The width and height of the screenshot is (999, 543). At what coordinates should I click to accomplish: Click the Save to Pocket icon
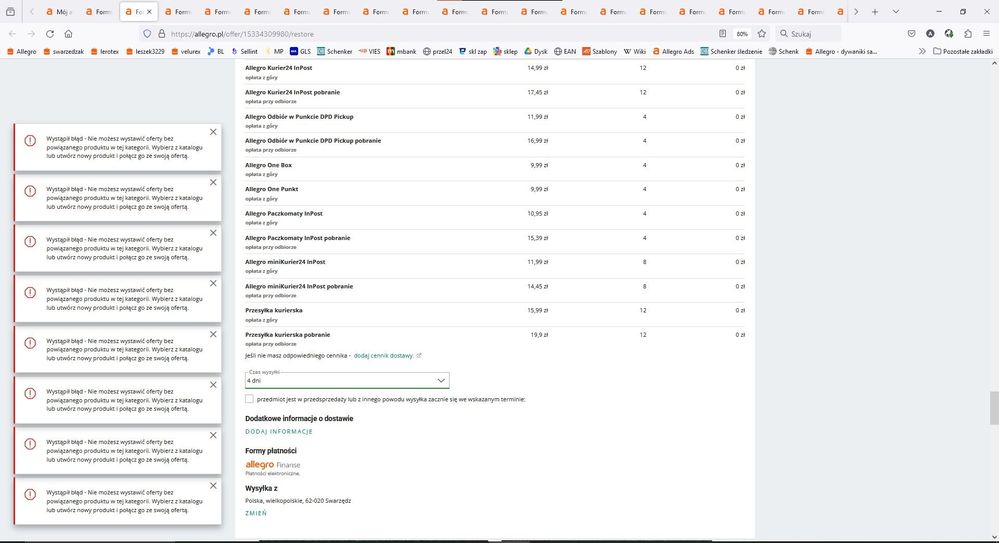910,33
